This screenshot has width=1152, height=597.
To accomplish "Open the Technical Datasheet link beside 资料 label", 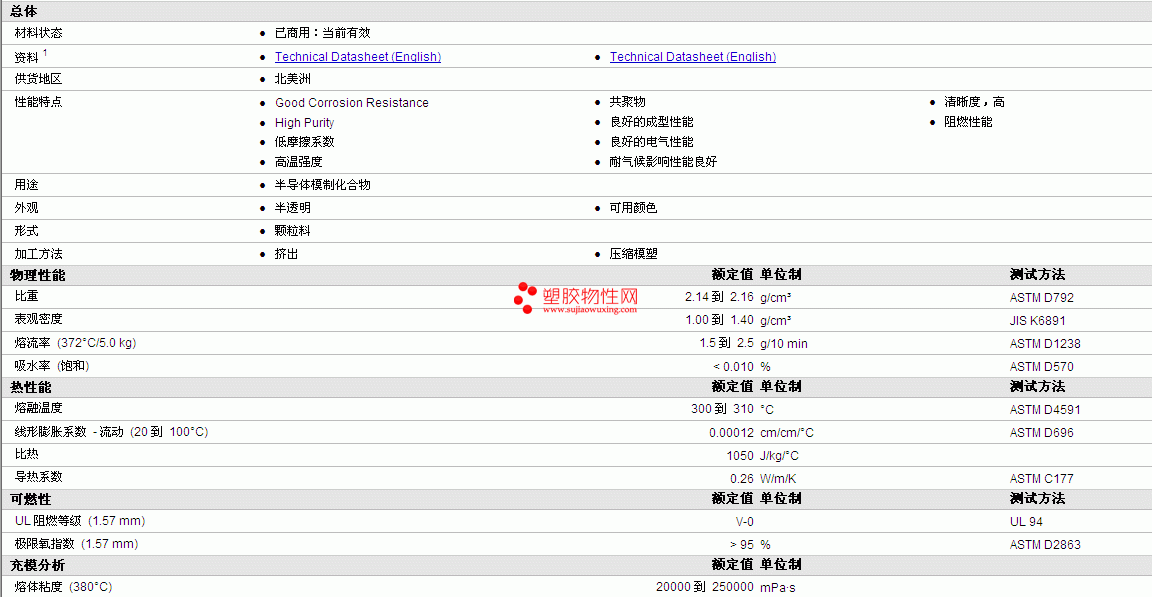I will point(358,57).
